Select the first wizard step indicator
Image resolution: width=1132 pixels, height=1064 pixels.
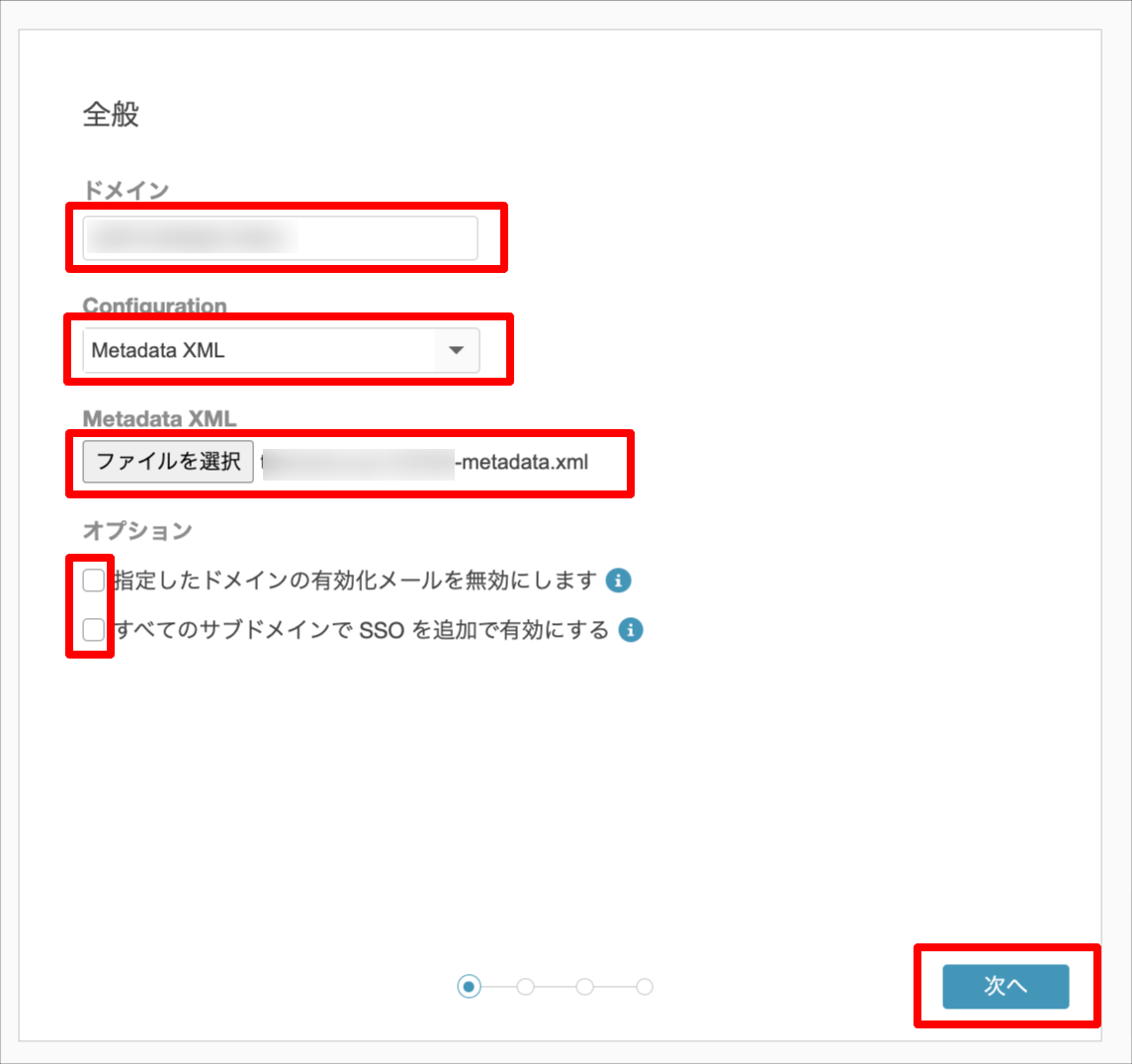470,986
